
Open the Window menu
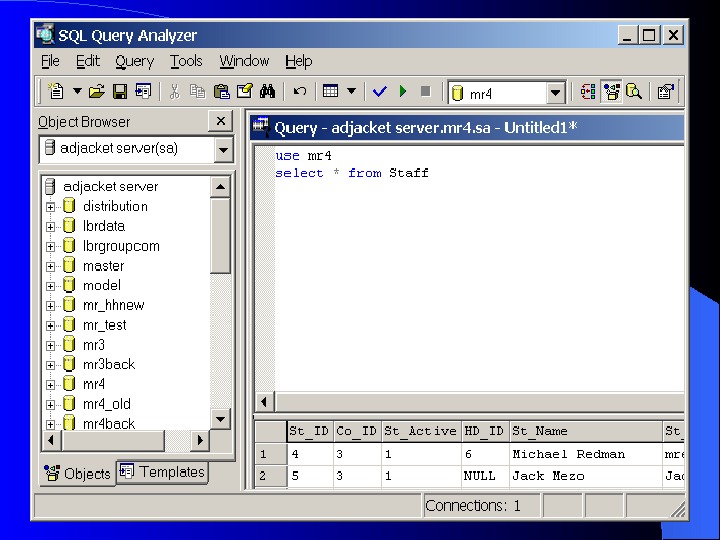(244, 61)
